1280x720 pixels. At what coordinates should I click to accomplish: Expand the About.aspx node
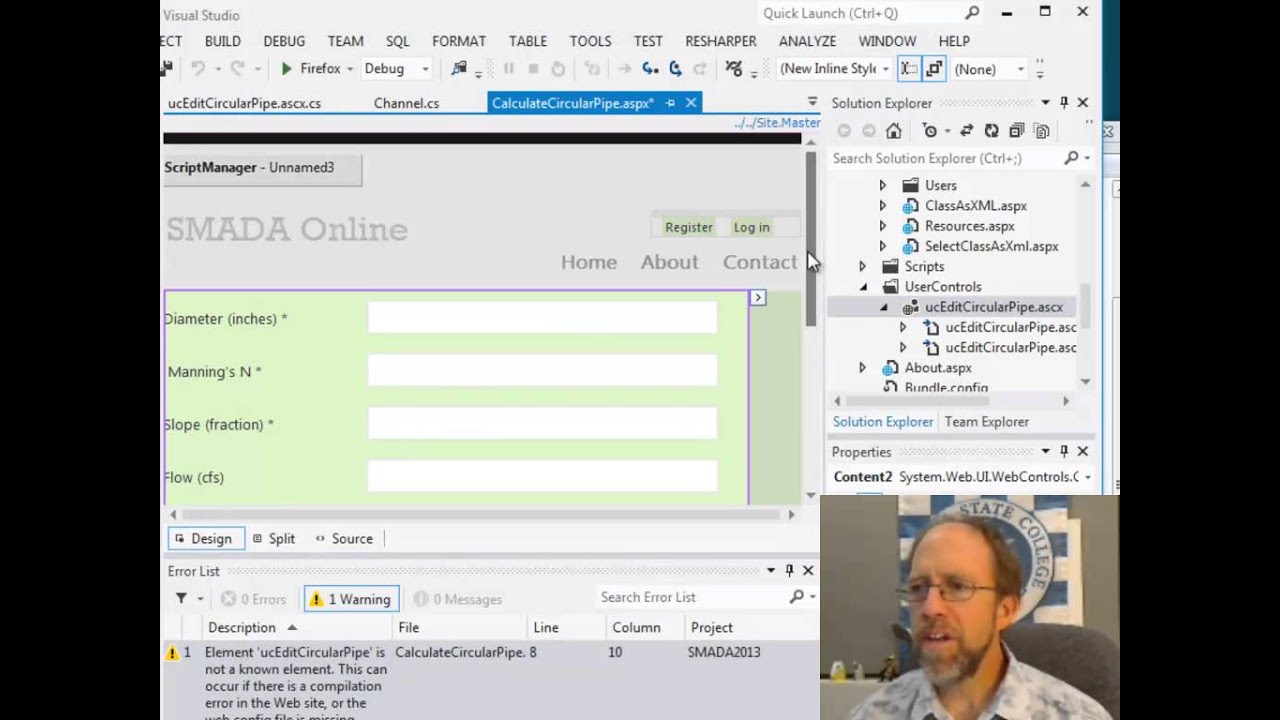[x=862, y=368]
